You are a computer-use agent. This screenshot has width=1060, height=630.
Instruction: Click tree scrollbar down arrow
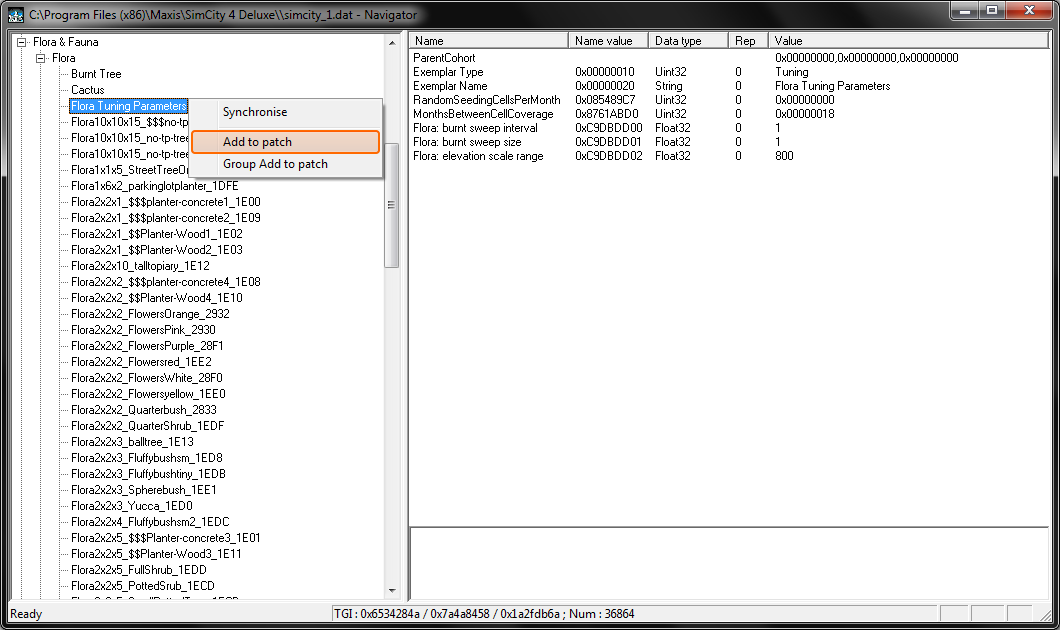coord(392,590)
